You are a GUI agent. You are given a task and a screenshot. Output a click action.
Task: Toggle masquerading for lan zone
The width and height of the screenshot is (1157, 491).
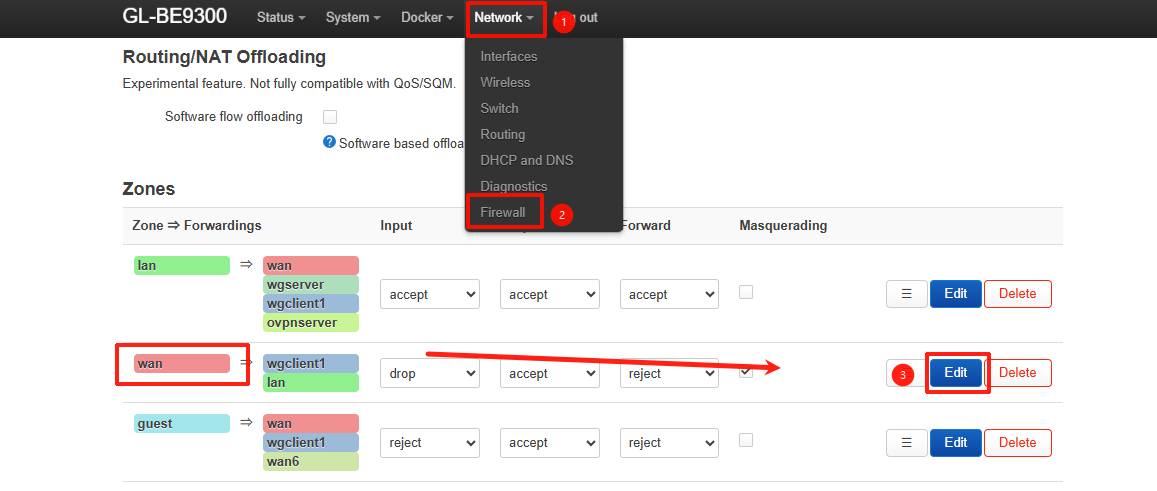(x=746, y=292)
